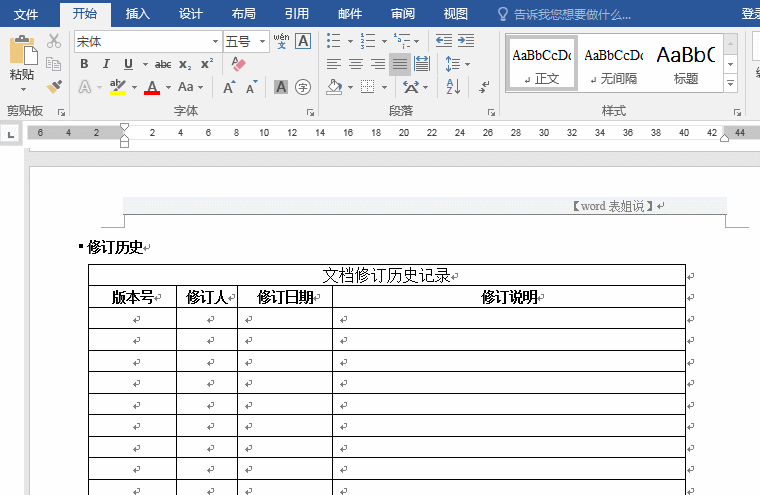Increase indent of the paragraph
This screenshot has height=495, width=760.
[468, 41]
